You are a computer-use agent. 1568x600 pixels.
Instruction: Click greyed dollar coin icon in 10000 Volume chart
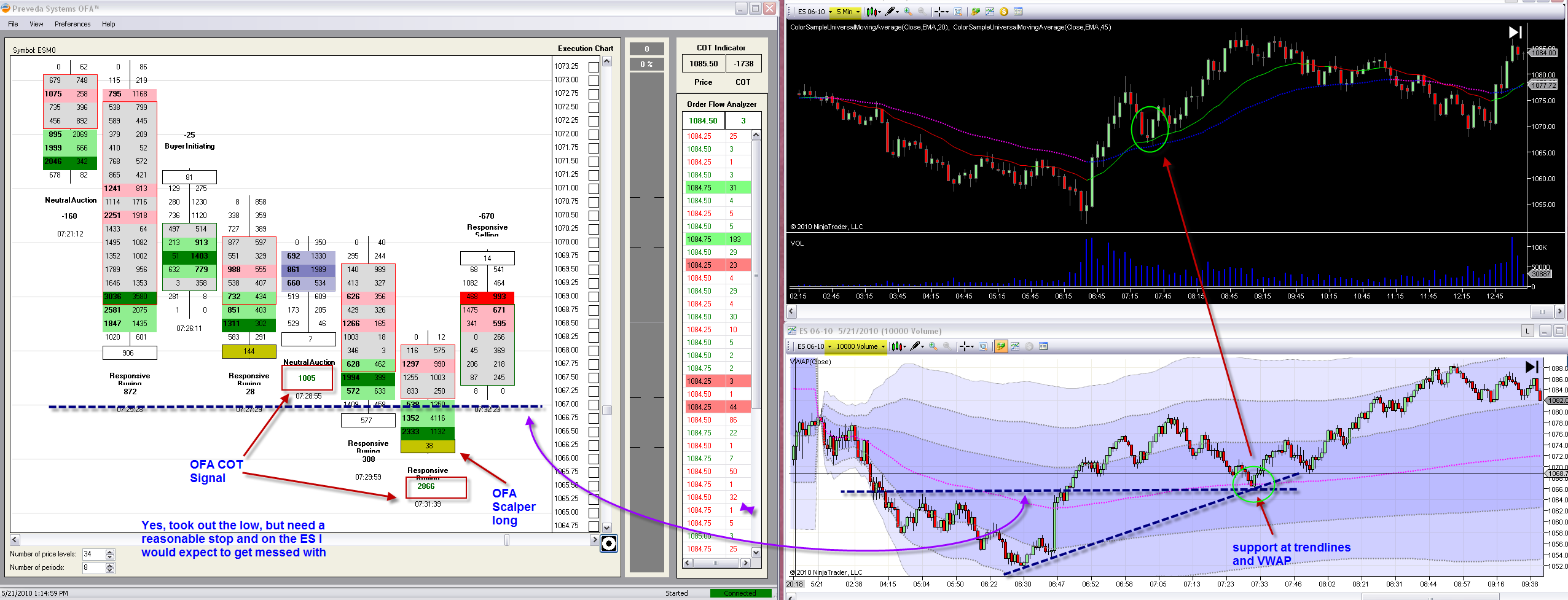(x=1029, y=346)
